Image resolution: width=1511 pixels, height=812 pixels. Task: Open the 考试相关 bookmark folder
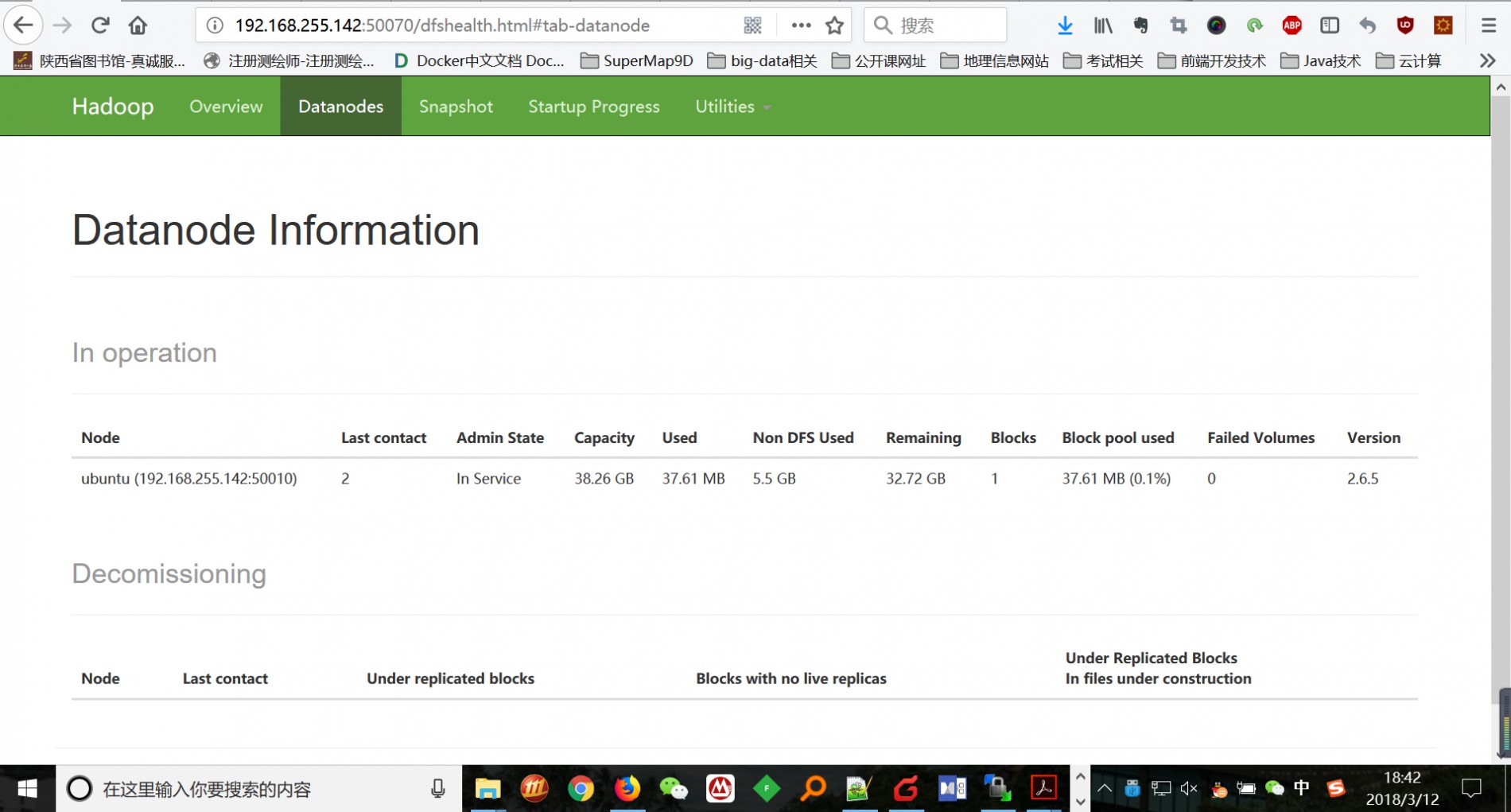[1103, 60]
